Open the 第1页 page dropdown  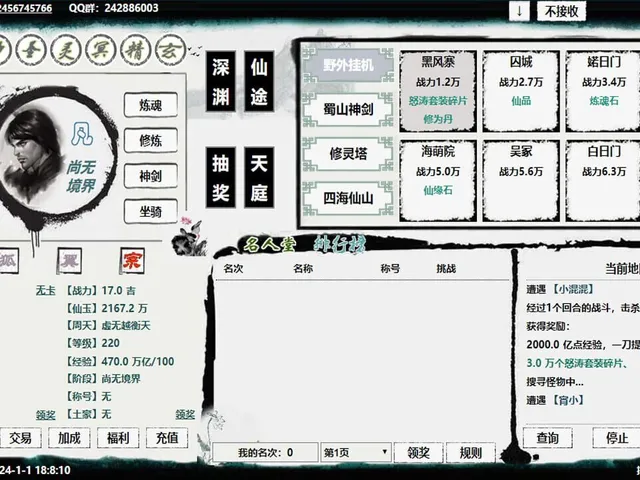coord(356,452)
